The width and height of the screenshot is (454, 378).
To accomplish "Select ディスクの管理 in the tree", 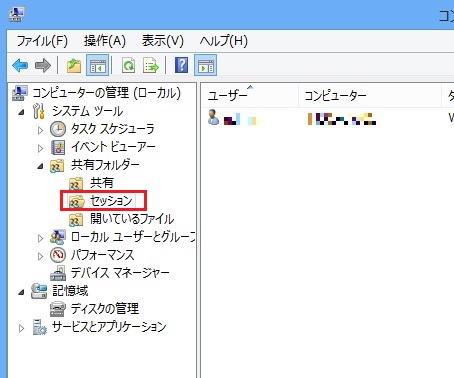I will click(x=105, y=309).
